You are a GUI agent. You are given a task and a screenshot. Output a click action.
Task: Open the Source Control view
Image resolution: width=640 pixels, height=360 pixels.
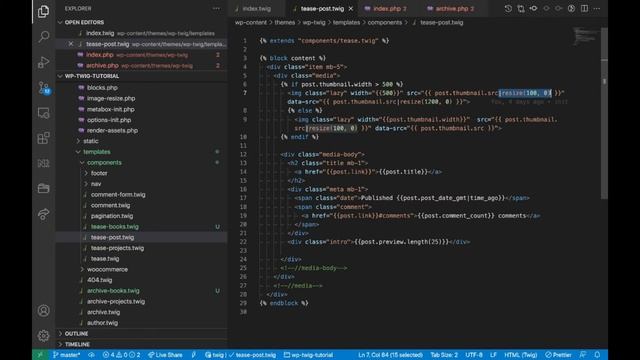tap(43, 87)
